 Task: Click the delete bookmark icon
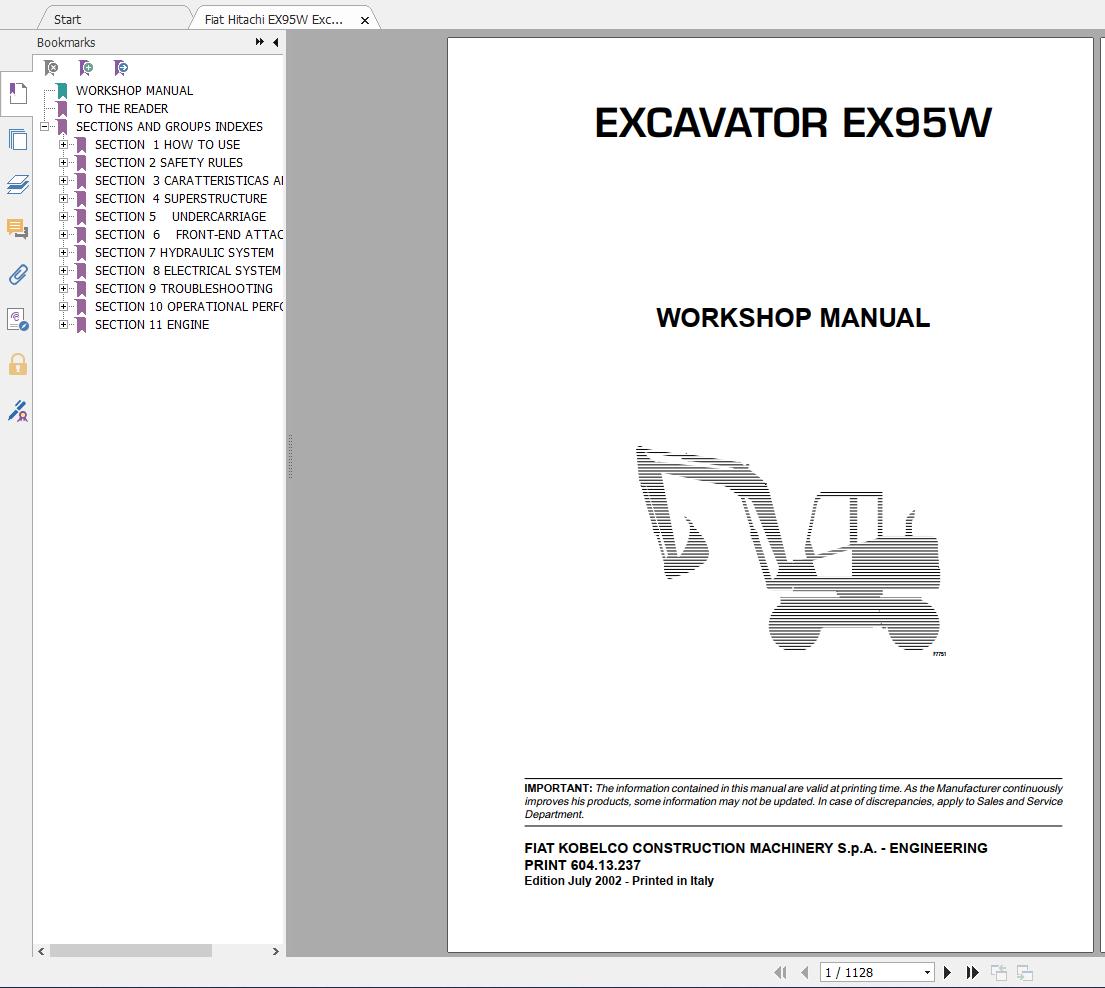pyautogui.click(x=51, y=68)
